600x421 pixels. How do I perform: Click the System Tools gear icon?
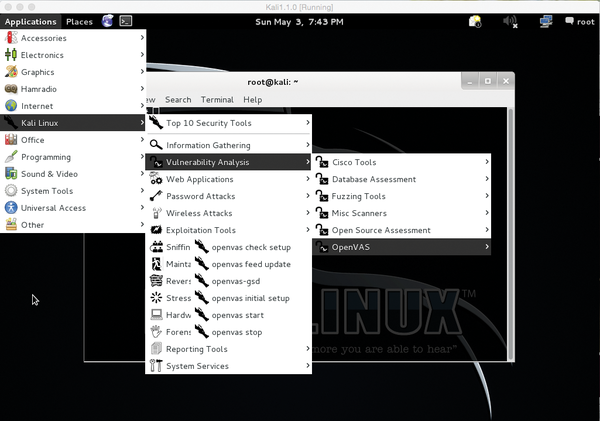11,191
